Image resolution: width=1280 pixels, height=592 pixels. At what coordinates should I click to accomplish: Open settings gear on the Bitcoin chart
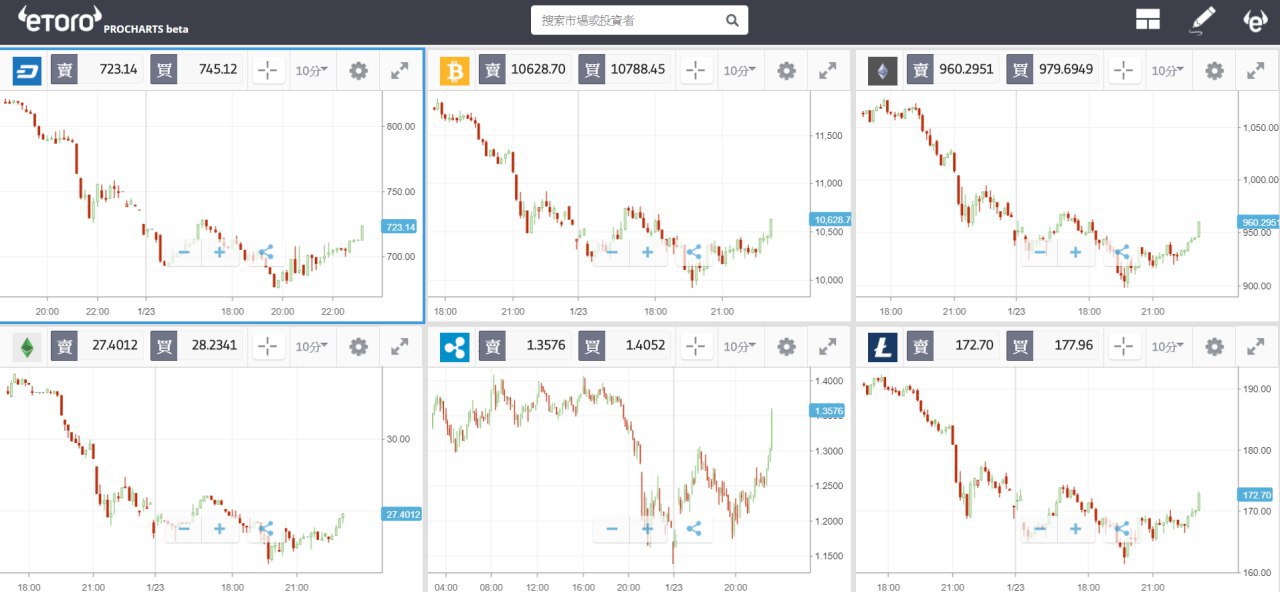(786, 70)
